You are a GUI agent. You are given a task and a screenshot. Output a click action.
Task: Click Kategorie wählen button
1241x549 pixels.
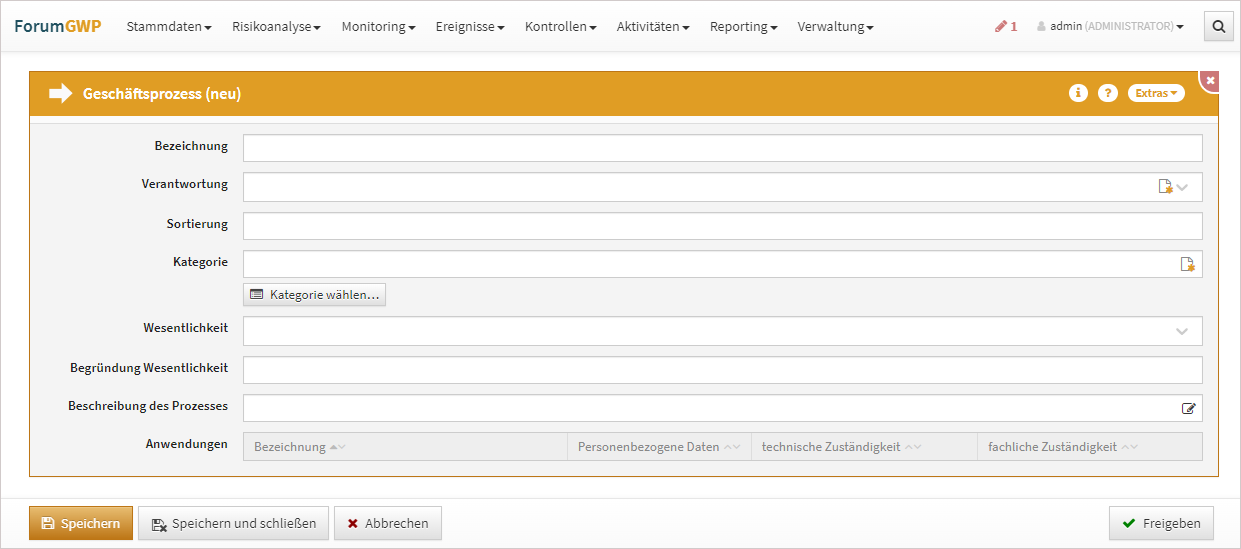click(x=314, y=295)
